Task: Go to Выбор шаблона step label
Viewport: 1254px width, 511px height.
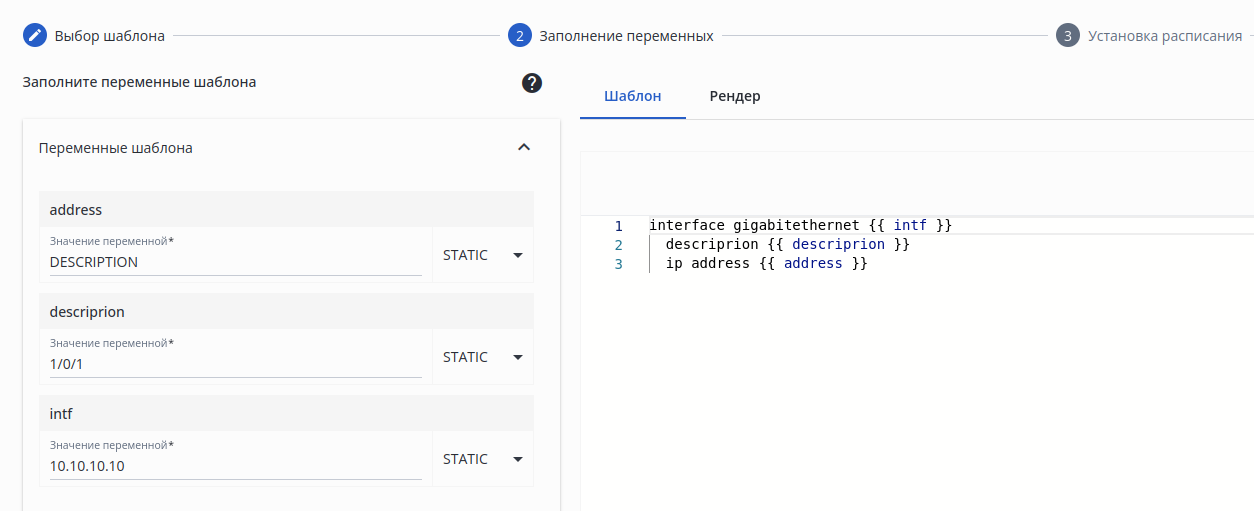Action: [x=109, y=36]
